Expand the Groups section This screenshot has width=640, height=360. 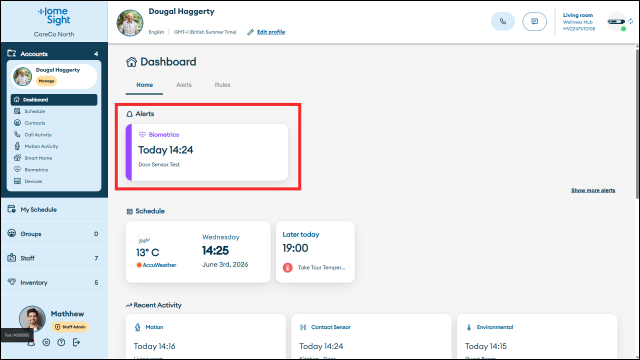tap(54, 234)
